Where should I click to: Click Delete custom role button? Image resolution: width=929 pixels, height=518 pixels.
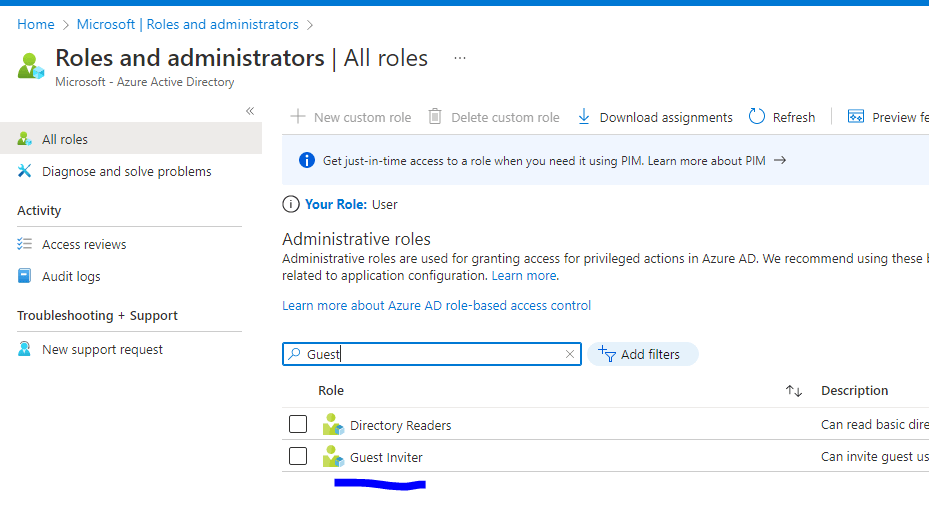coord(494,117)
